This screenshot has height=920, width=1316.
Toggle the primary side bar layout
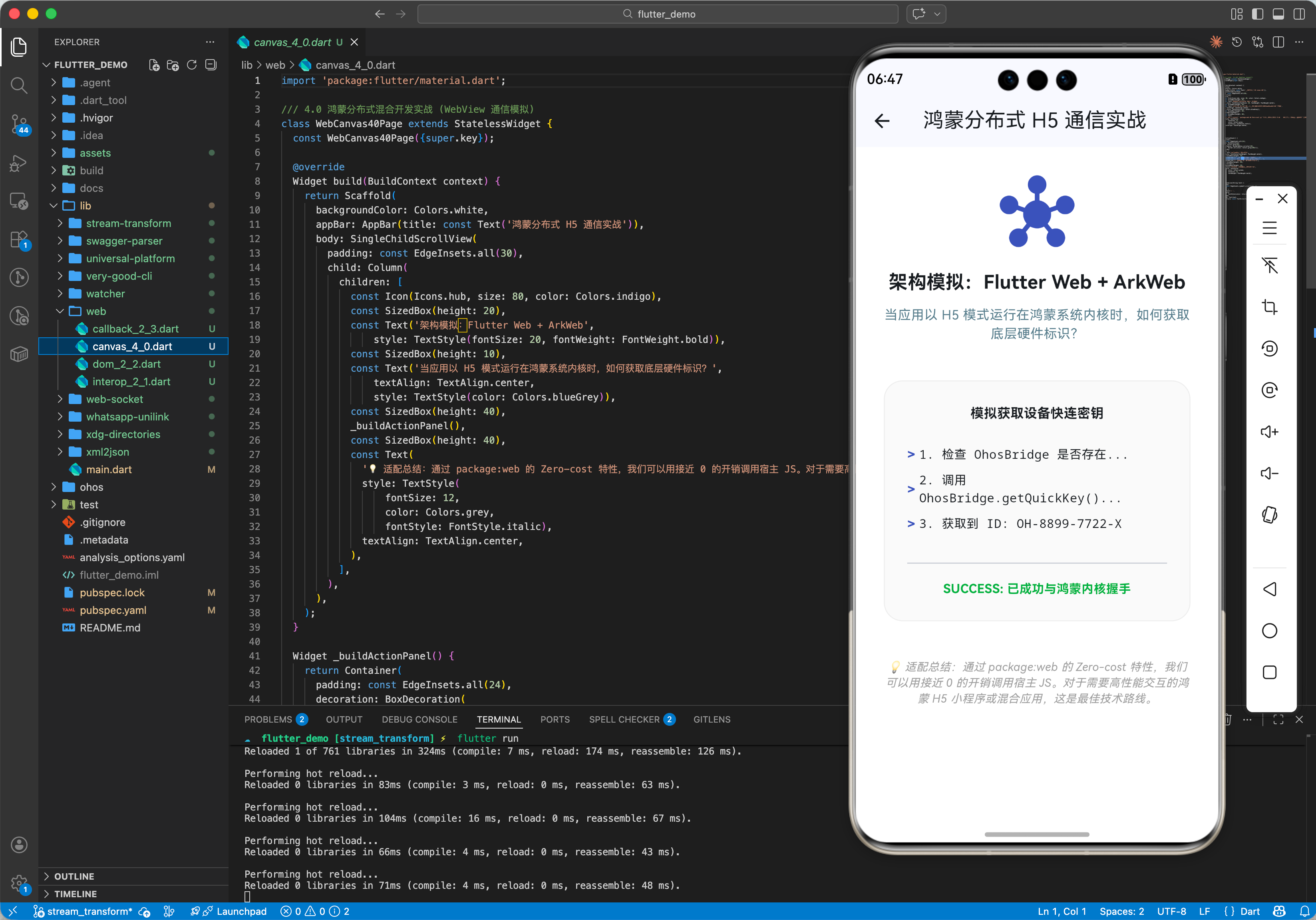(x=1257, y=14)
